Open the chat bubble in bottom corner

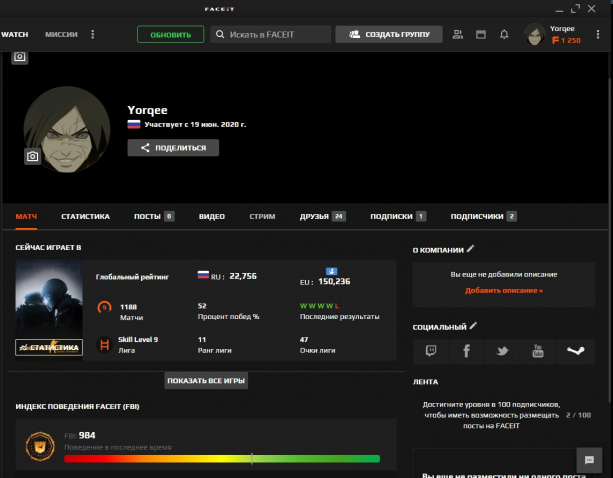(x=589, y=458)
